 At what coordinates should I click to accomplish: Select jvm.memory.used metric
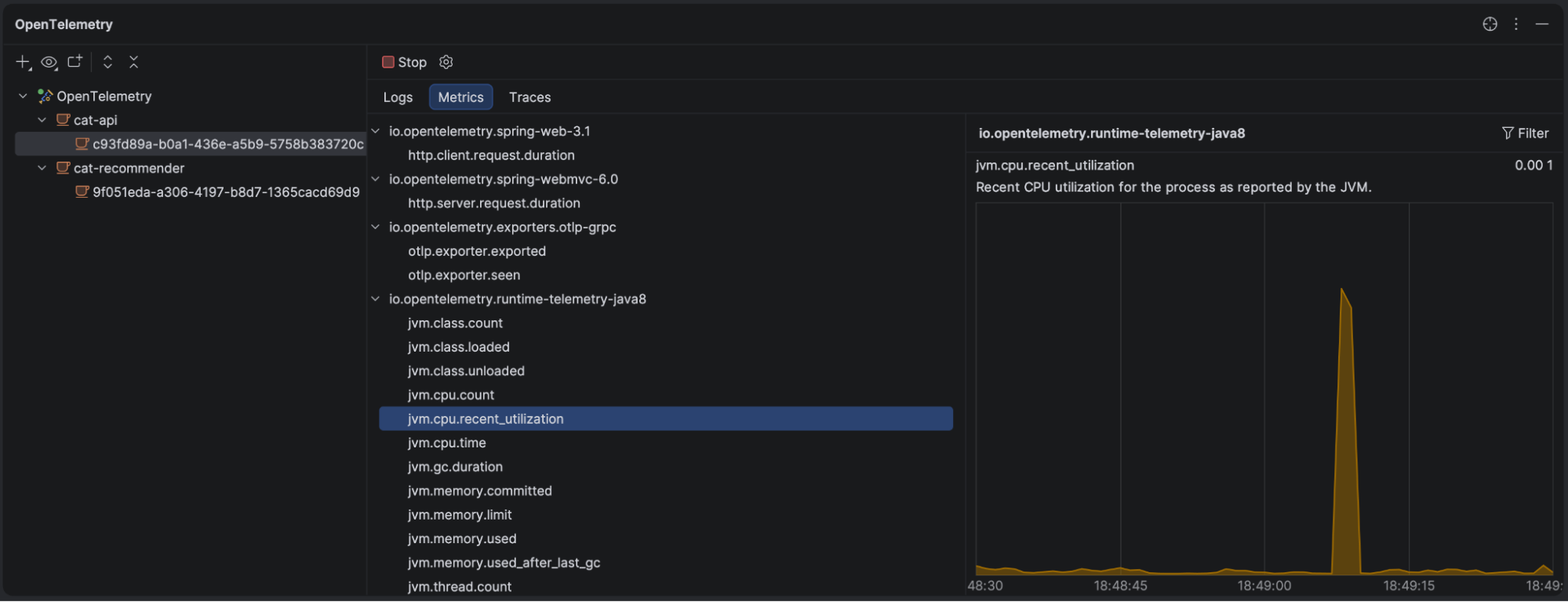(462, 538)
